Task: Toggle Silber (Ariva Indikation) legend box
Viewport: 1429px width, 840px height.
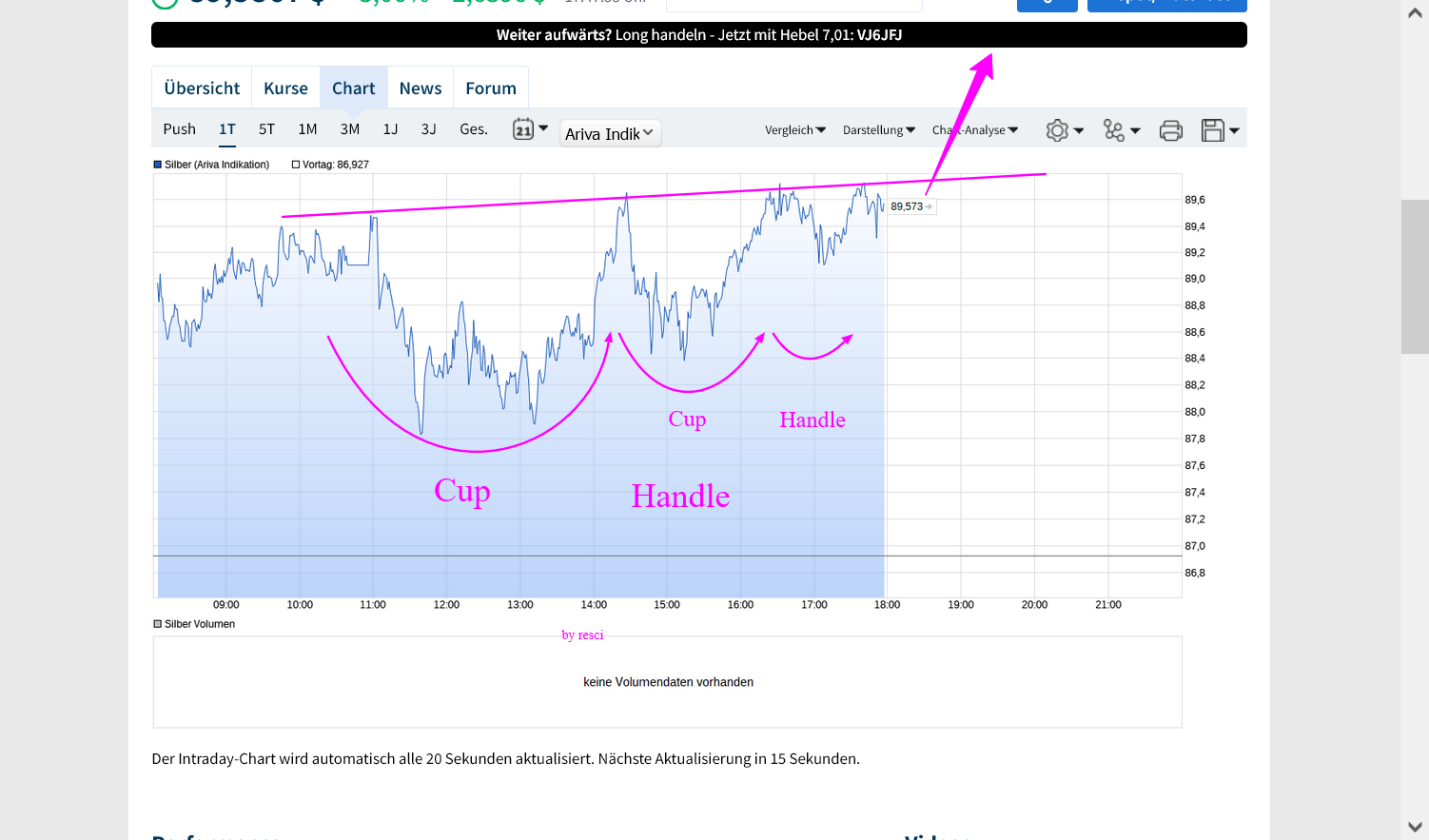Action: pos(158,165)
